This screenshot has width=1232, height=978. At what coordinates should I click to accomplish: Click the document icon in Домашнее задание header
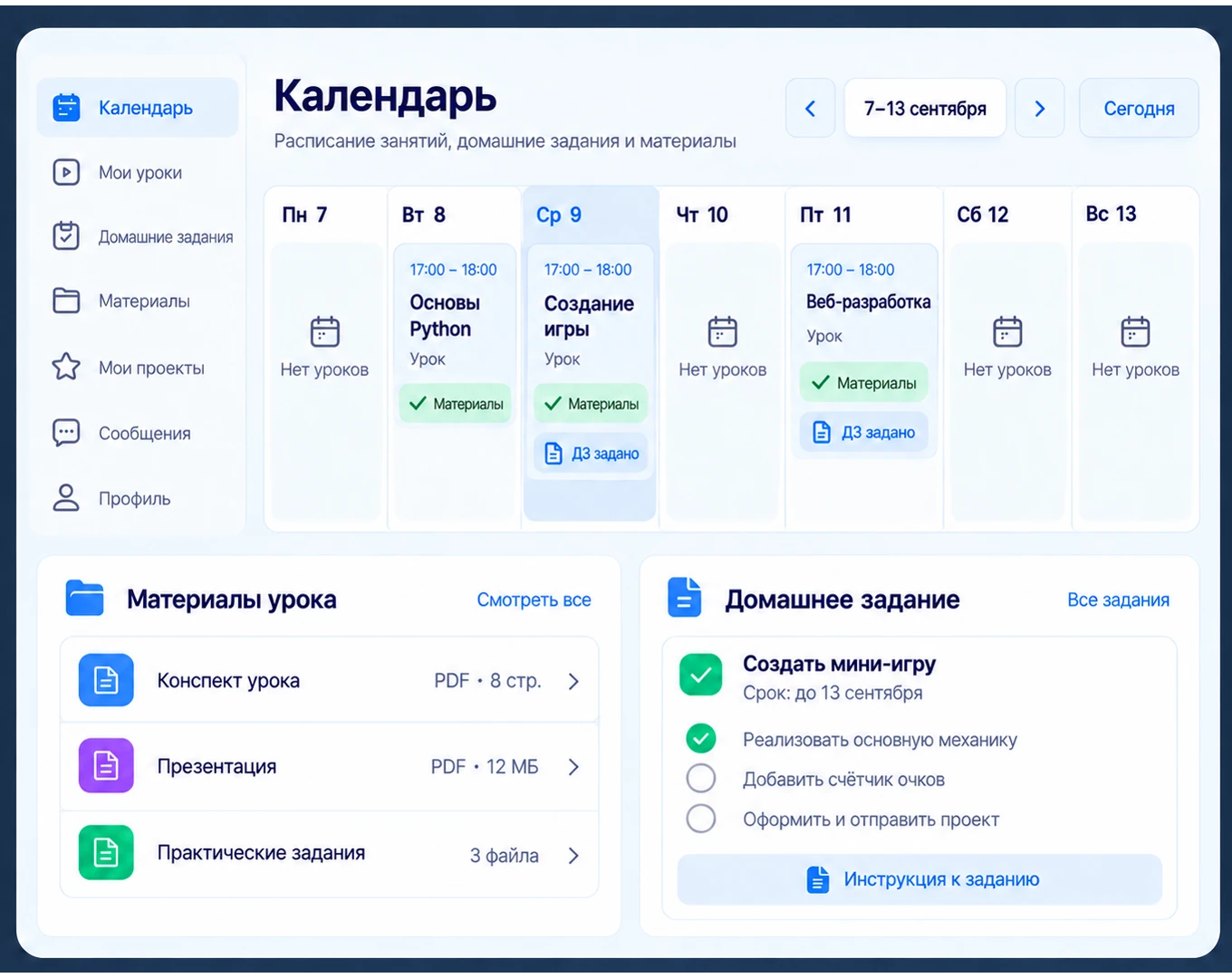tap(685, 598)
